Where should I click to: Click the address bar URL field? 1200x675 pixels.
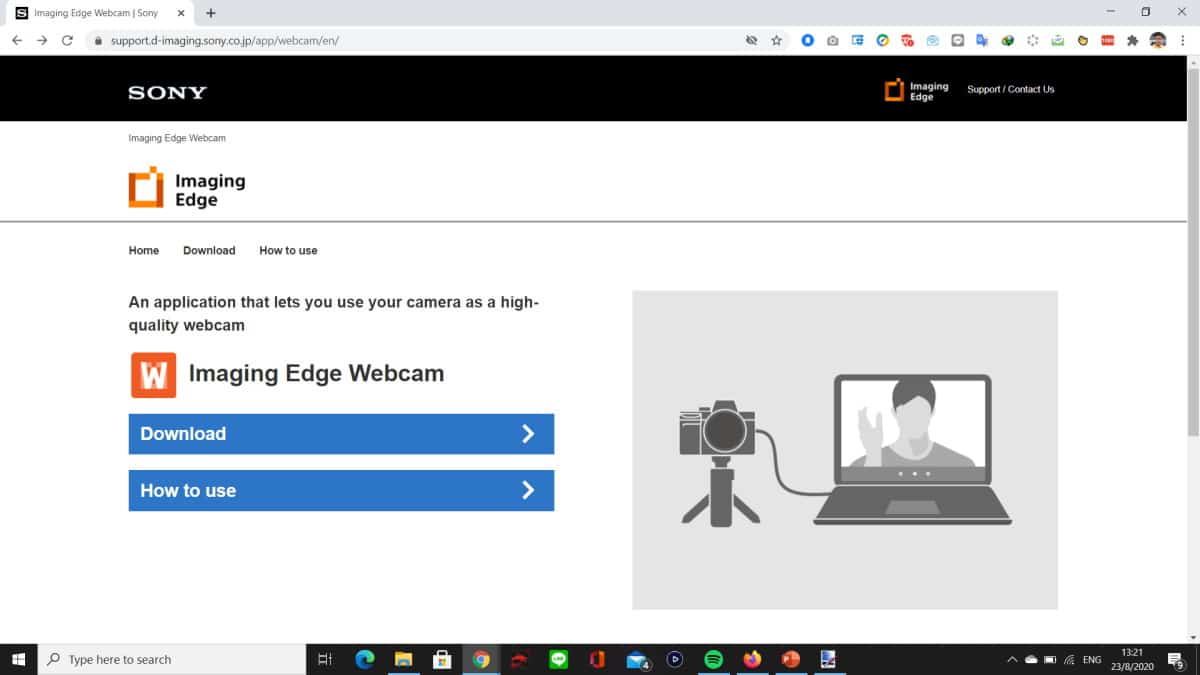(400, 40)
